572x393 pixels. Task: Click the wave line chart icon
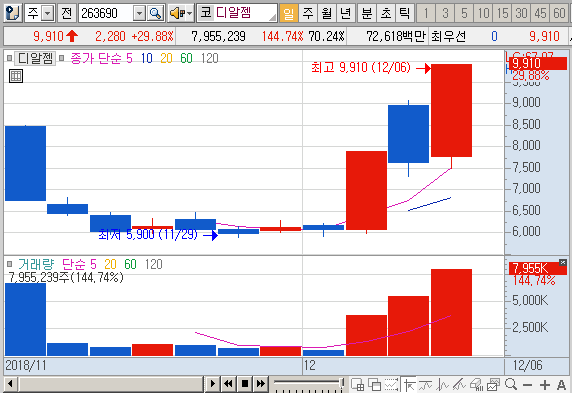pyautogui.click(x=442, y=385)
